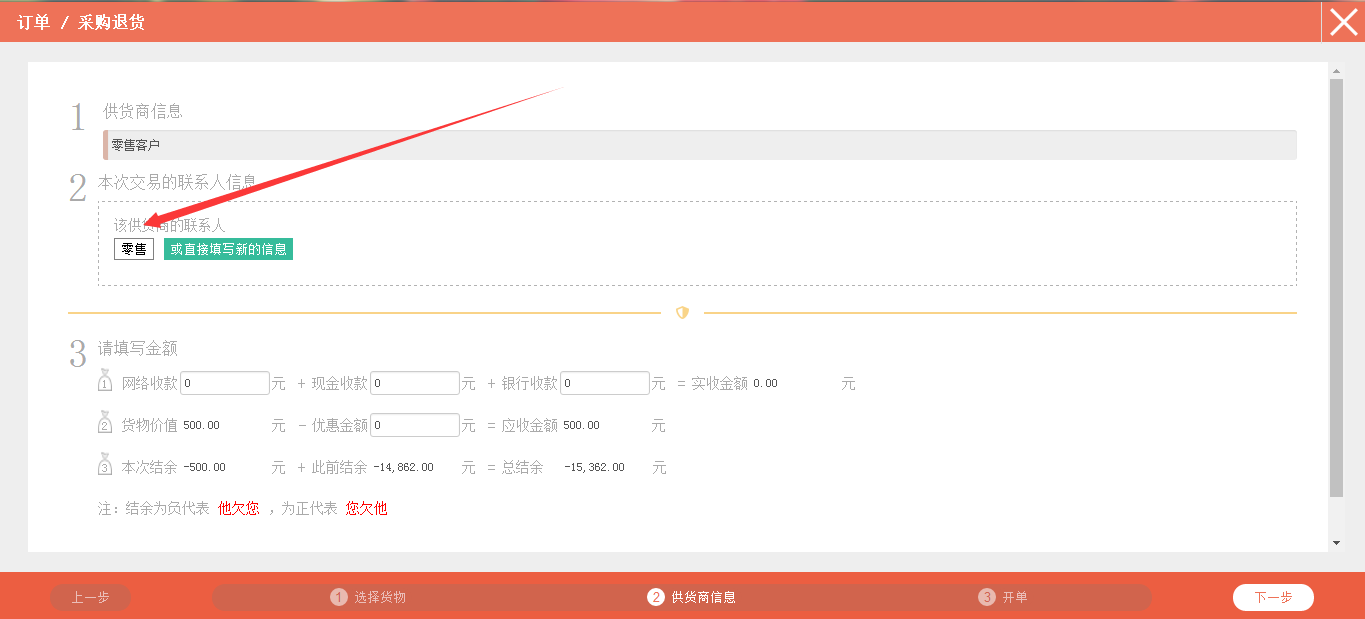This screenshot has width=1365, height=619.
Task: Click the scrollbar down arrow
Action: click(x=1337, y=542)
